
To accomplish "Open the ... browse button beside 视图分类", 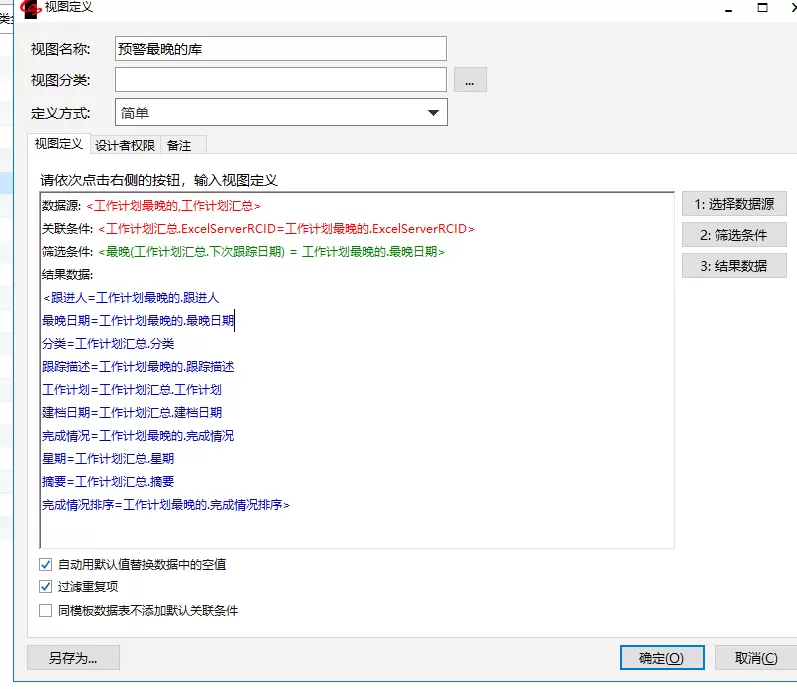I will [470, 80].
